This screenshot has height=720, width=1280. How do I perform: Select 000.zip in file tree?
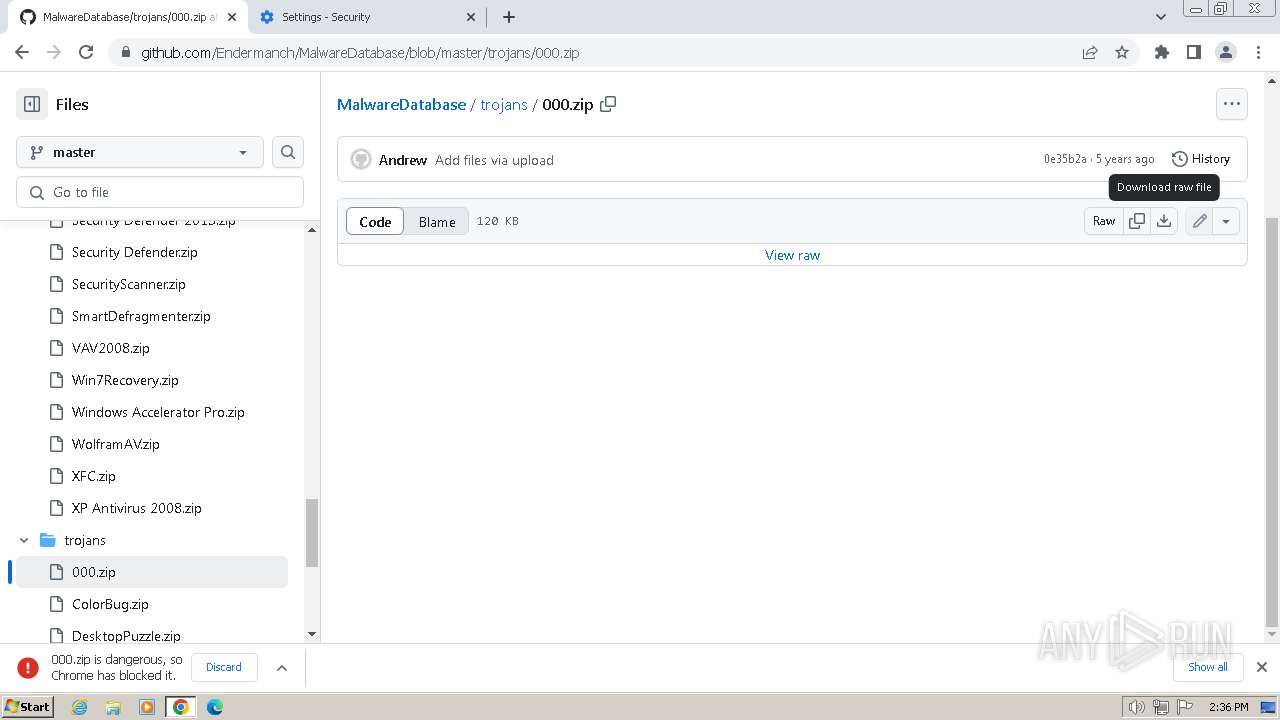tap(152, 572)
